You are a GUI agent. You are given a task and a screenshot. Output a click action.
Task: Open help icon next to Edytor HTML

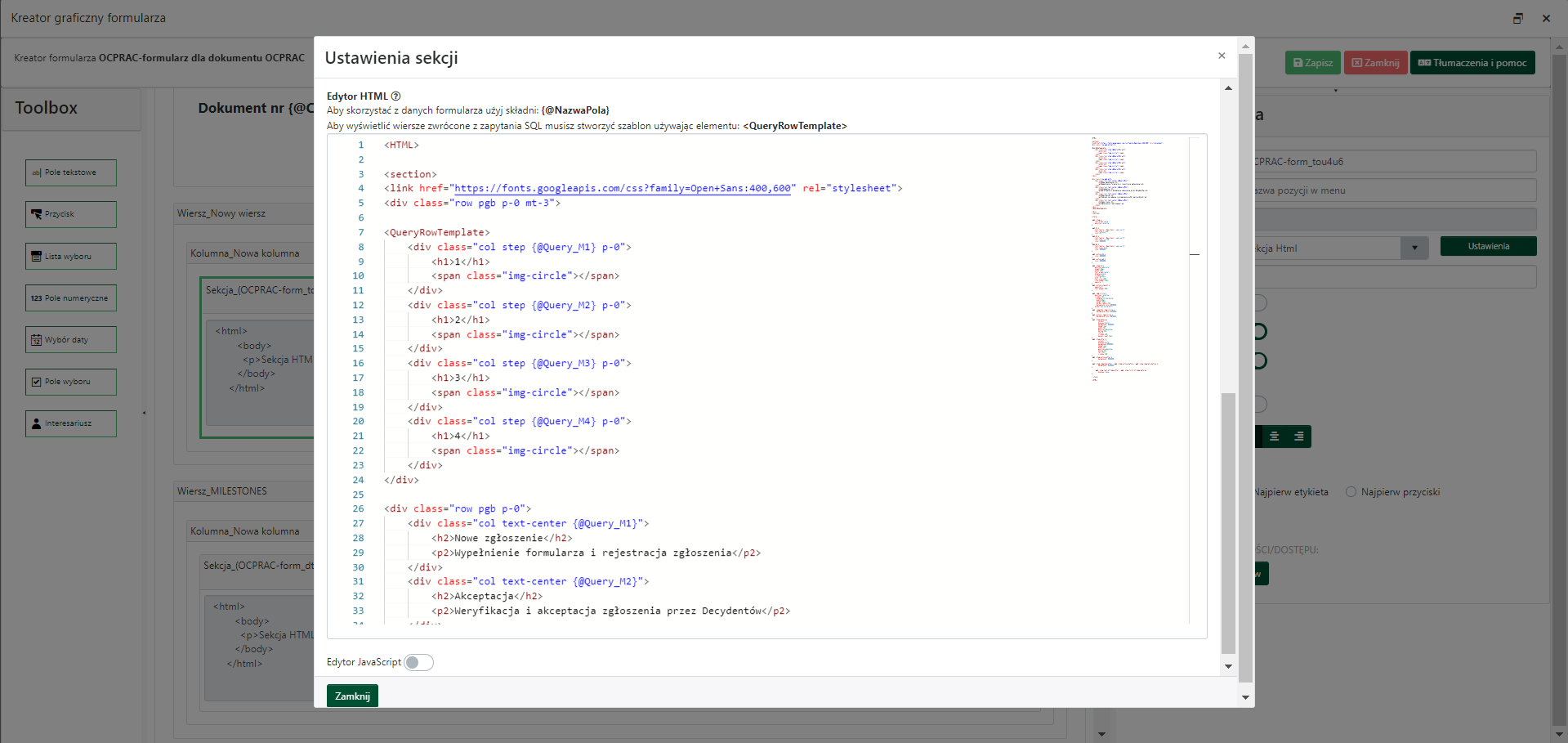(396, 96)
